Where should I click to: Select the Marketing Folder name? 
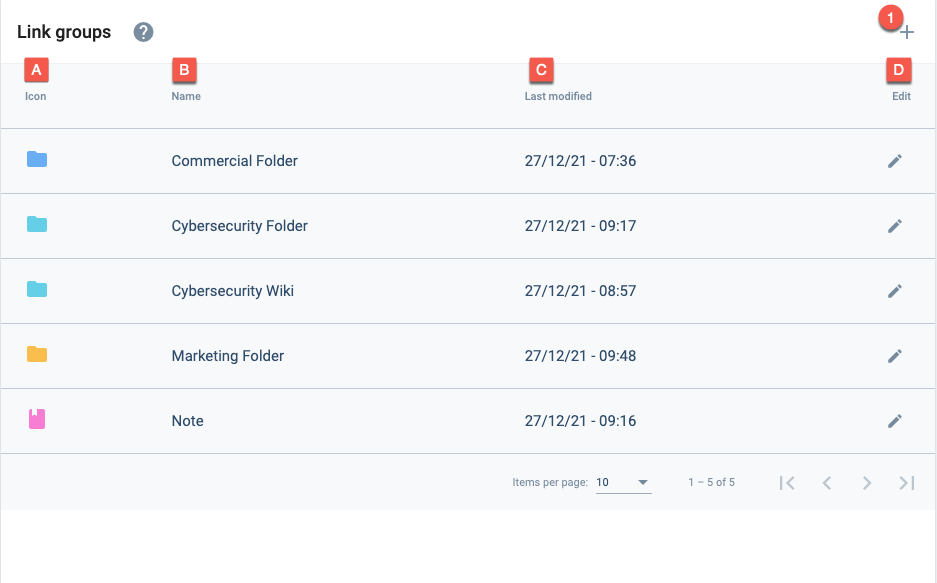tap(228, 356)
